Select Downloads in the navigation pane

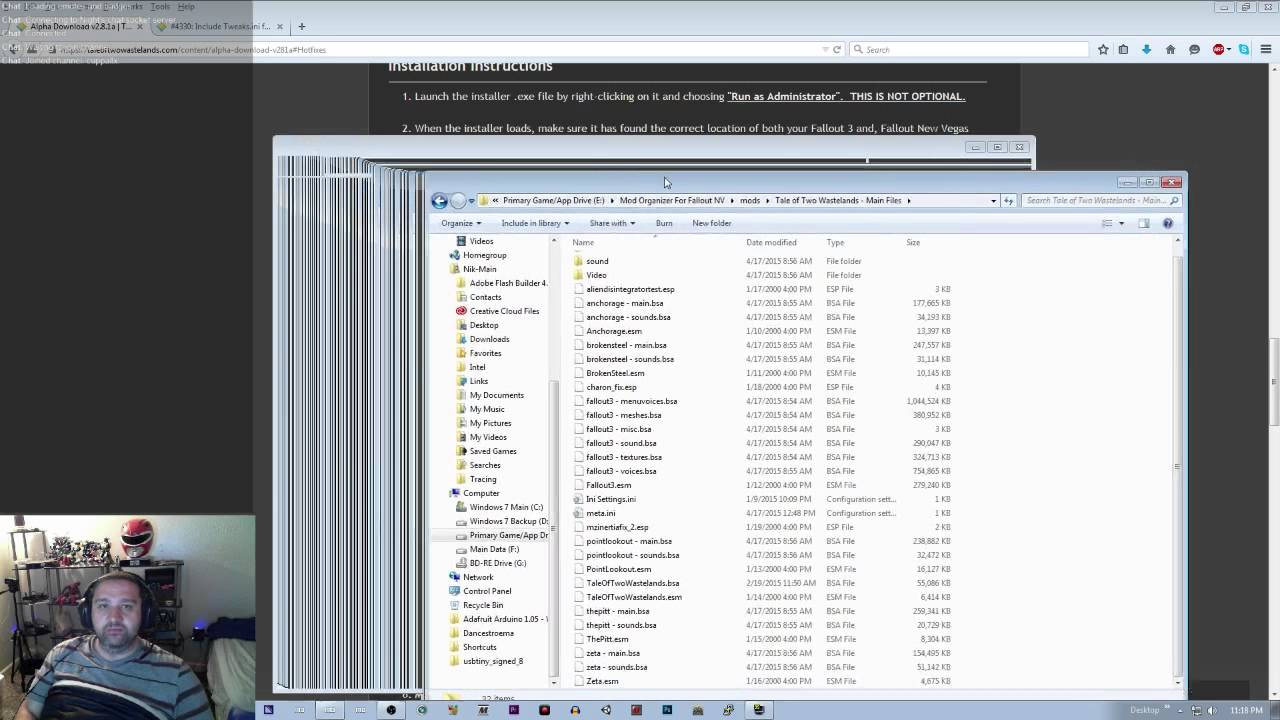click(x=489, y=339)
